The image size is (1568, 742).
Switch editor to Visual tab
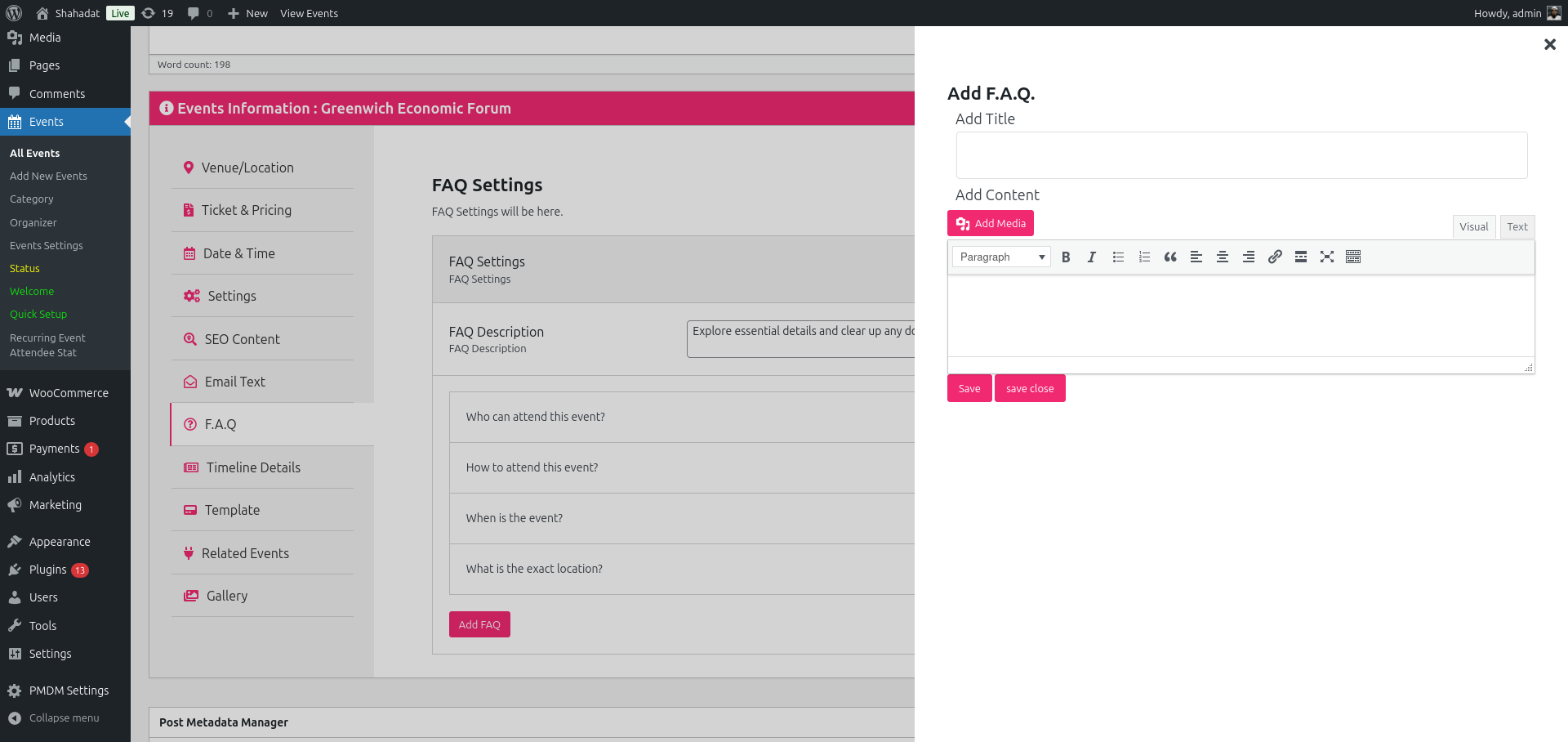pos(1473,226)
